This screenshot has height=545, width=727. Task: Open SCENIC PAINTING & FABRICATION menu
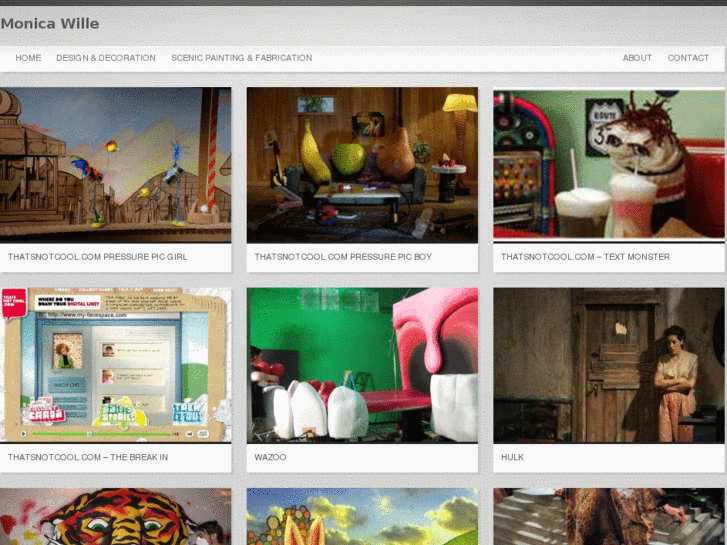click(x=242, y=58)
